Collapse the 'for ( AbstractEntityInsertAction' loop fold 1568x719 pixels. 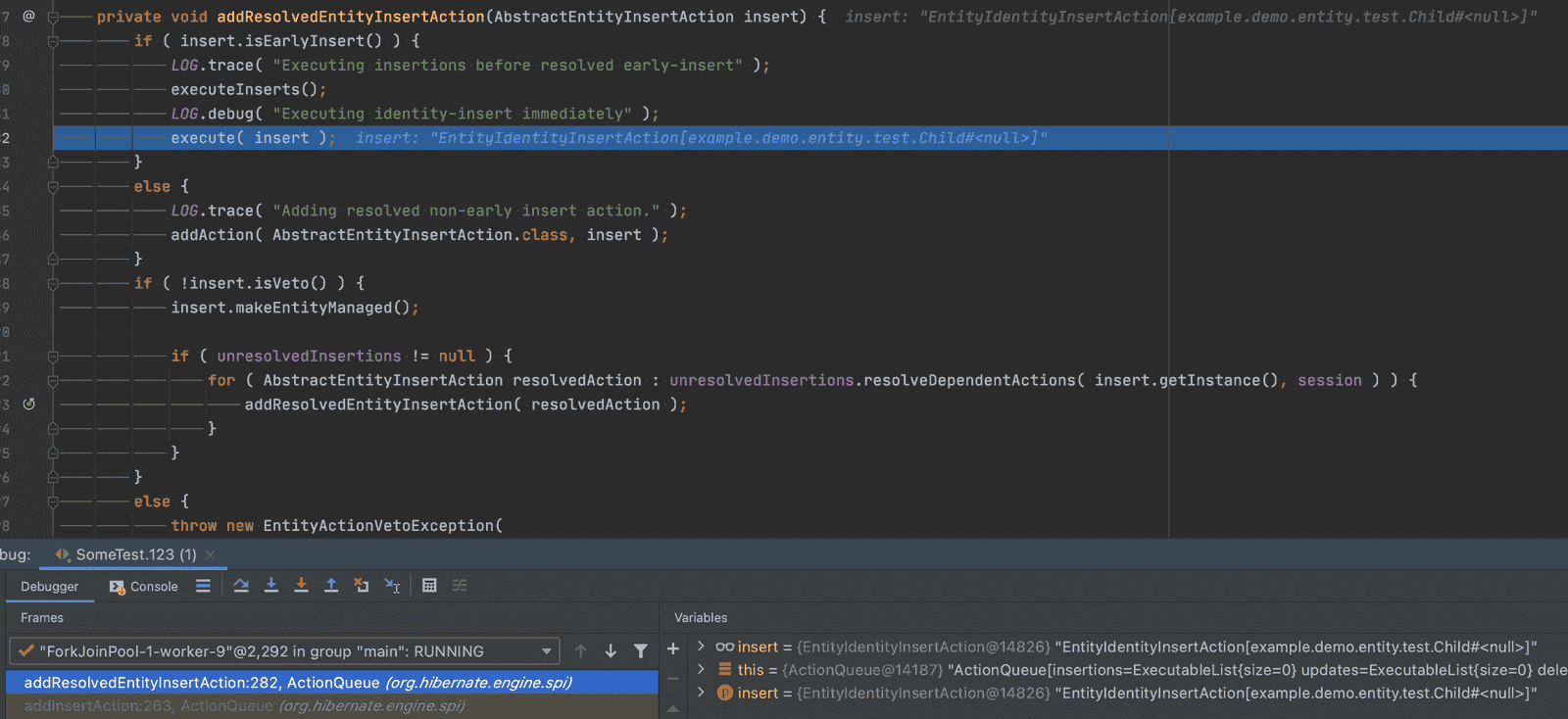53,380
